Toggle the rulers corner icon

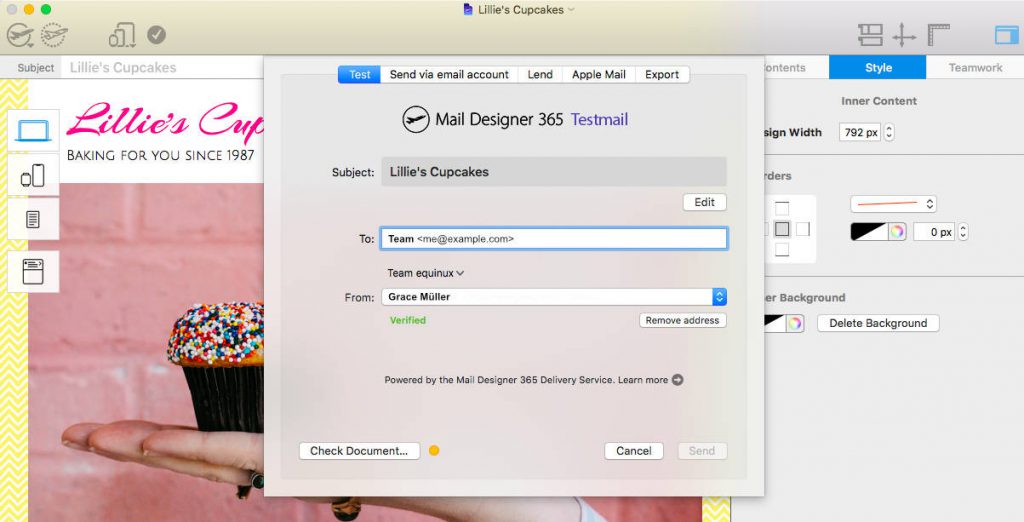click(x=938, y=35)
